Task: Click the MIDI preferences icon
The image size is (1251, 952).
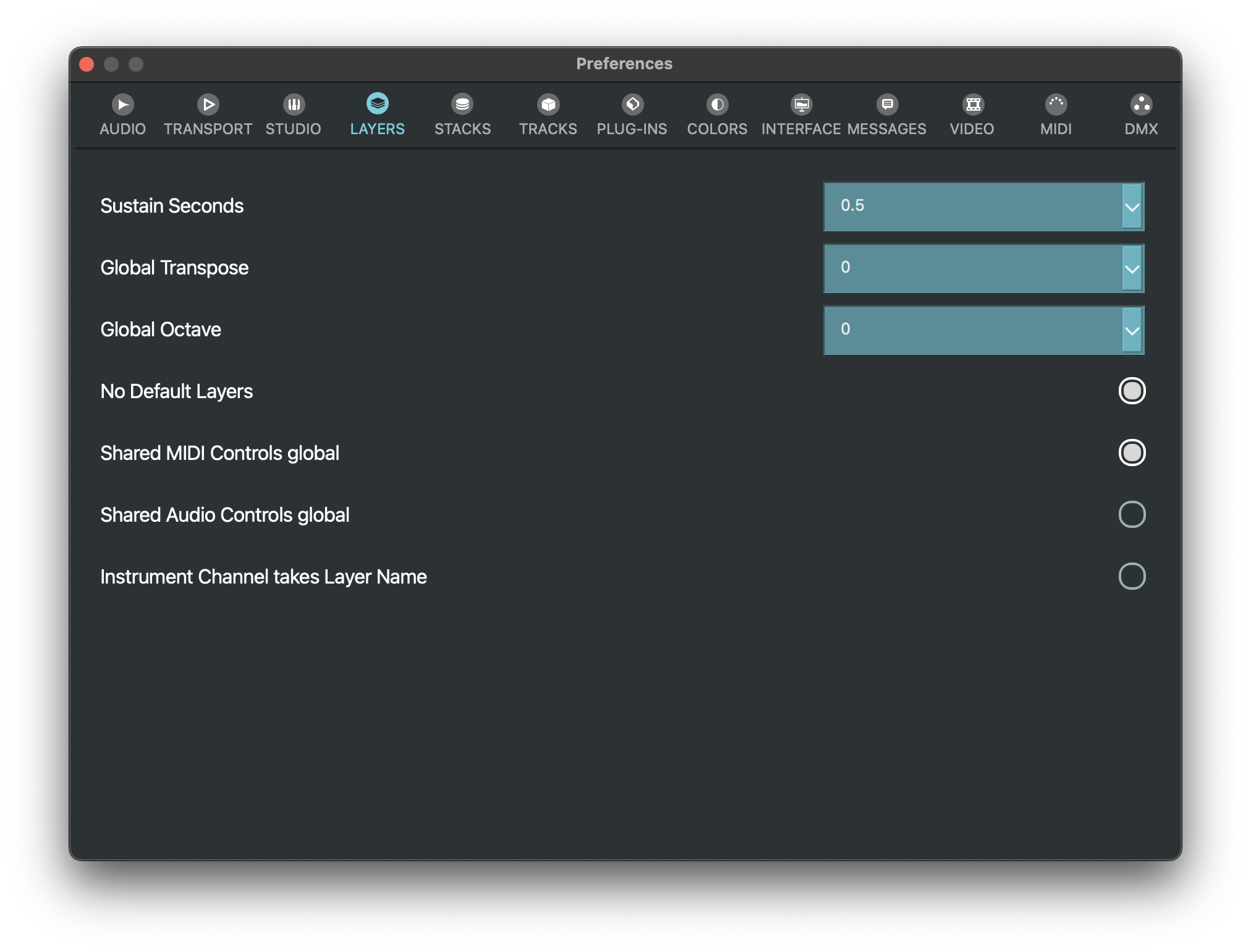Action: [1056, 104]
